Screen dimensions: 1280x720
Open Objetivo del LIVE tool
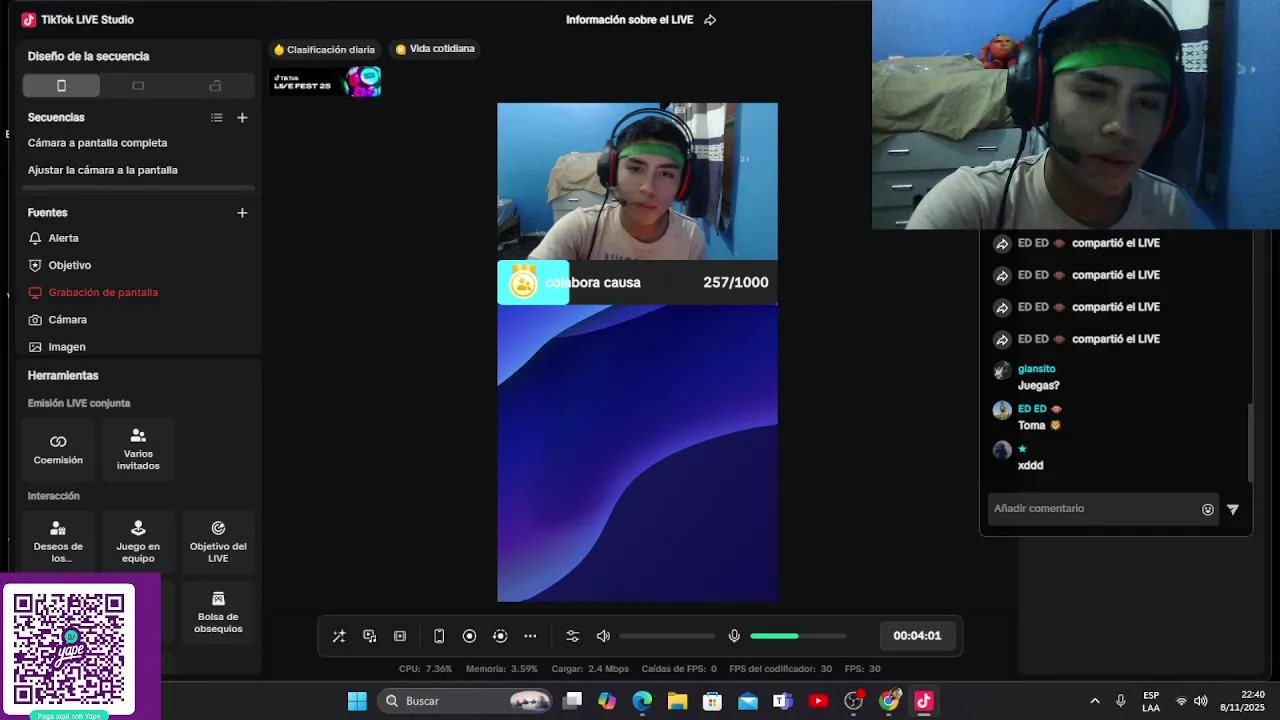pyautogui.click(x=218, y=542)
